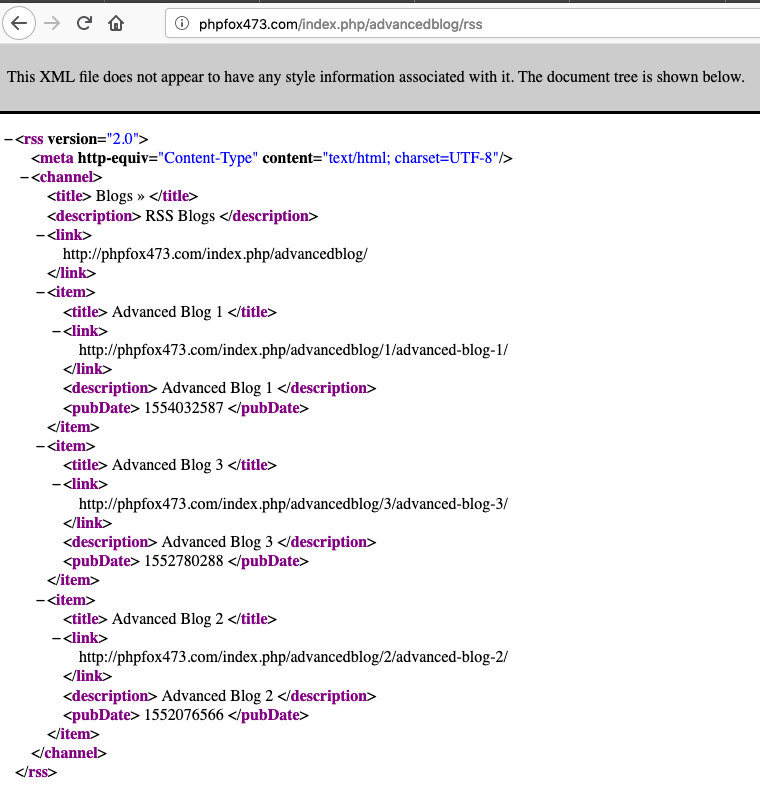Collapse the link node under Advanced Blog 2

tap(56, 639)
